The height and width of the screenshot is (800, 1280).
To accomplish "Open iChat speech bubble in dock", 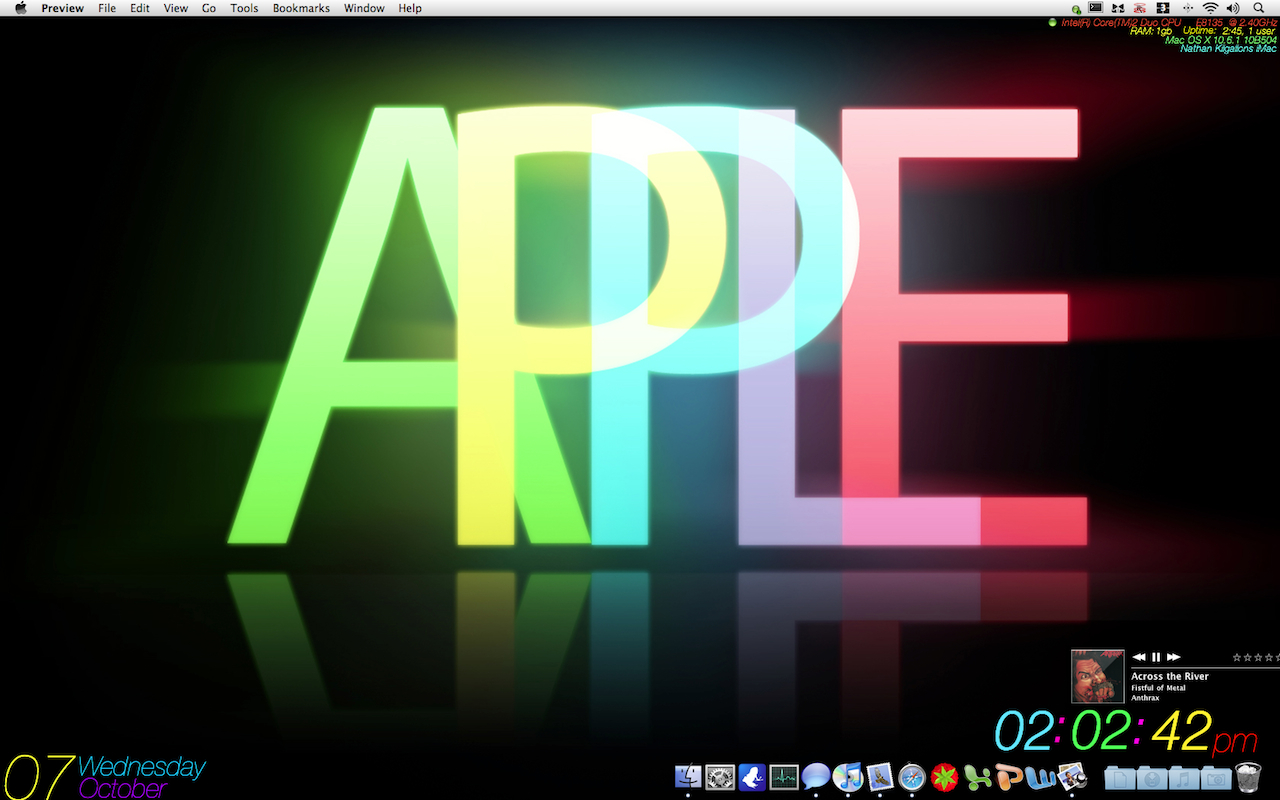I will 816,776.
